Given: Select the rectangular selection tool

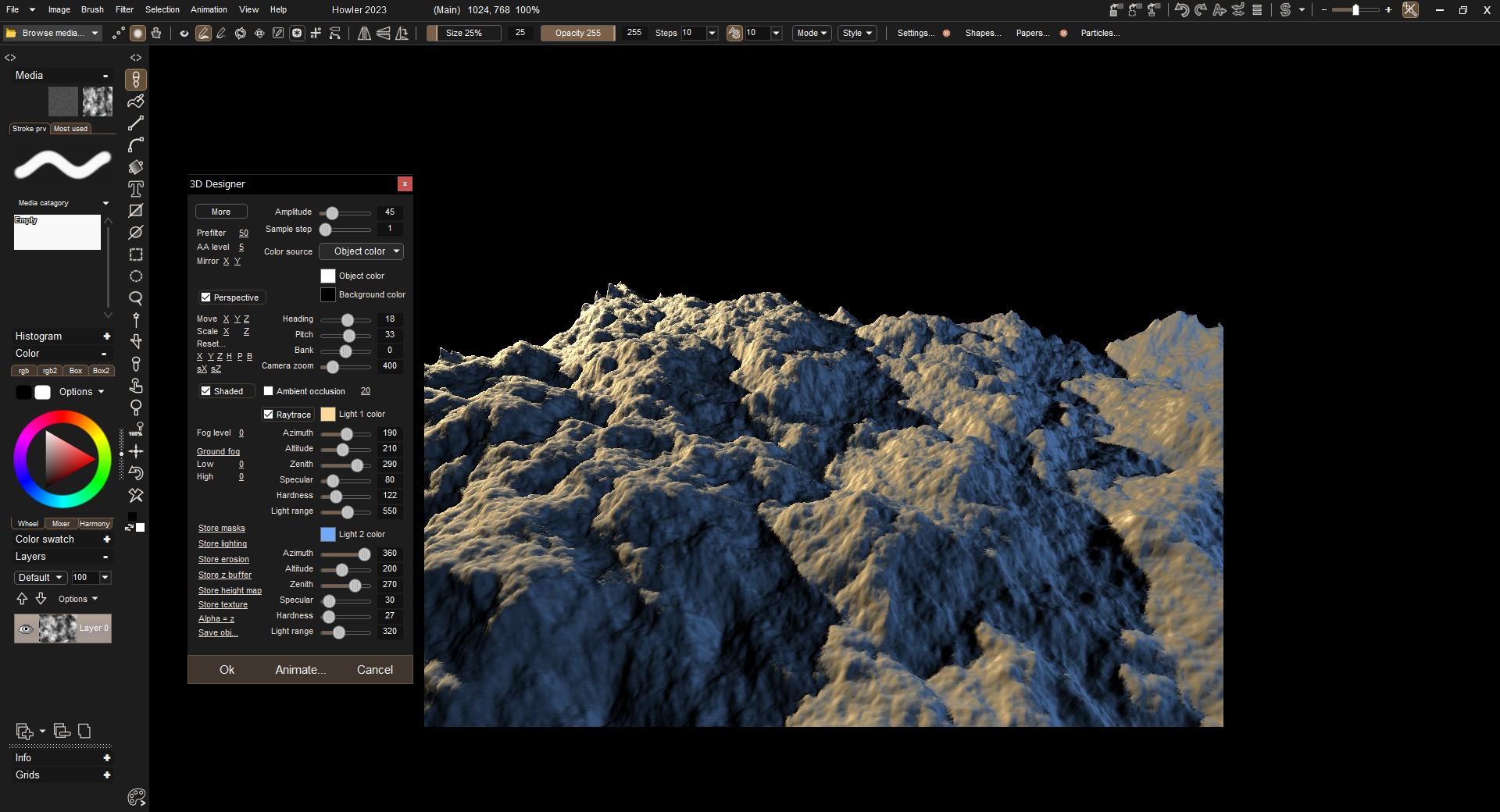Looking at the screenshot, I should (136, 255).
